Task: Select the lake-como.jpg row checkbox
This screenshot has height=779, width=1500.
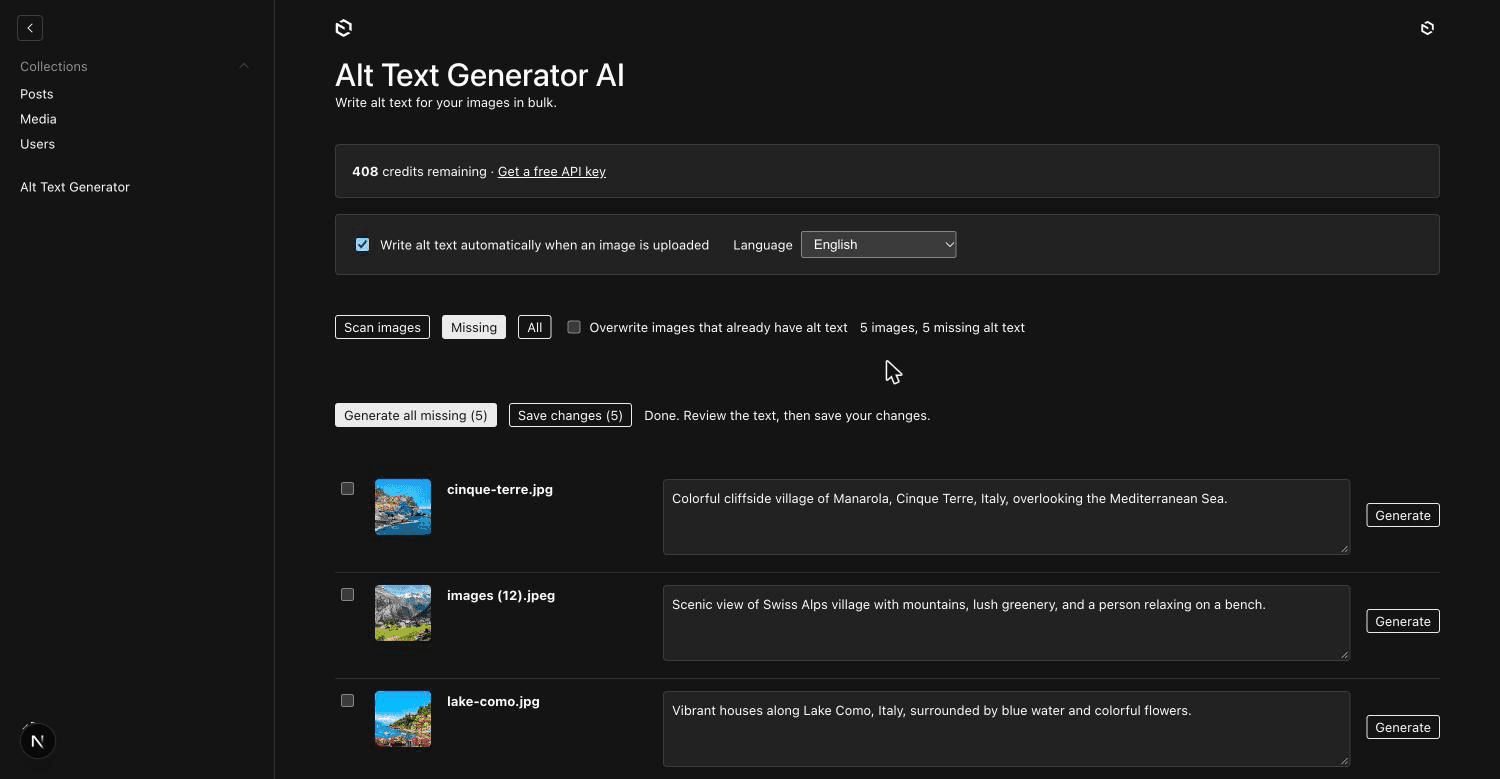Action: pyautogui.click(x=347, y=701)
